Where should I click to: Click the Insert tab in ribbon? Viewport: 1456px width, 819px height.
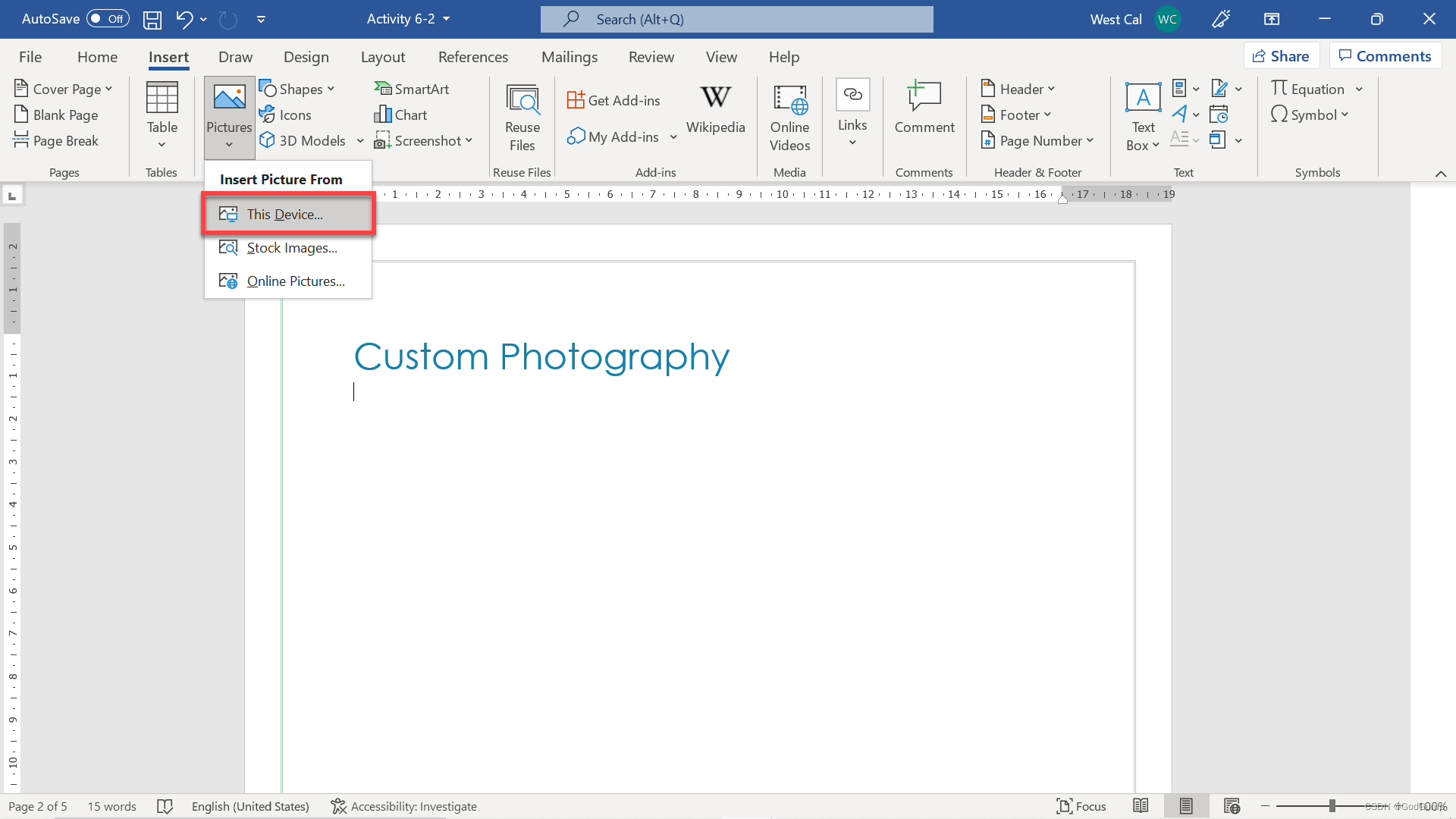(x=168, y=56)
